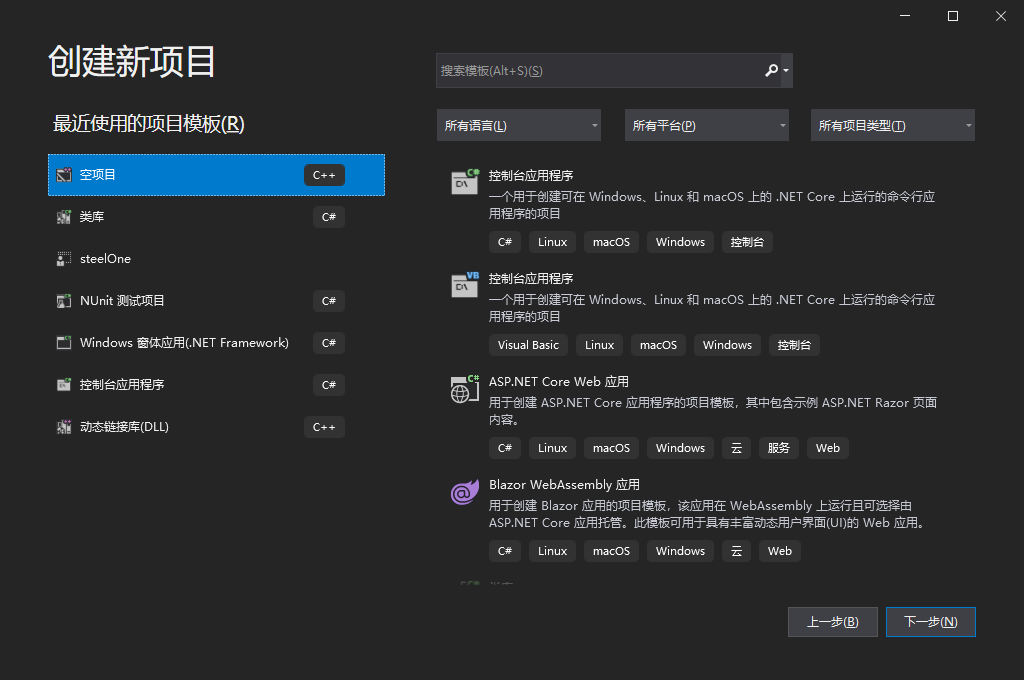1024x680 pixels.
Task: Select Blazor WebAssembly 应用 template
Action: pos(564,485)
